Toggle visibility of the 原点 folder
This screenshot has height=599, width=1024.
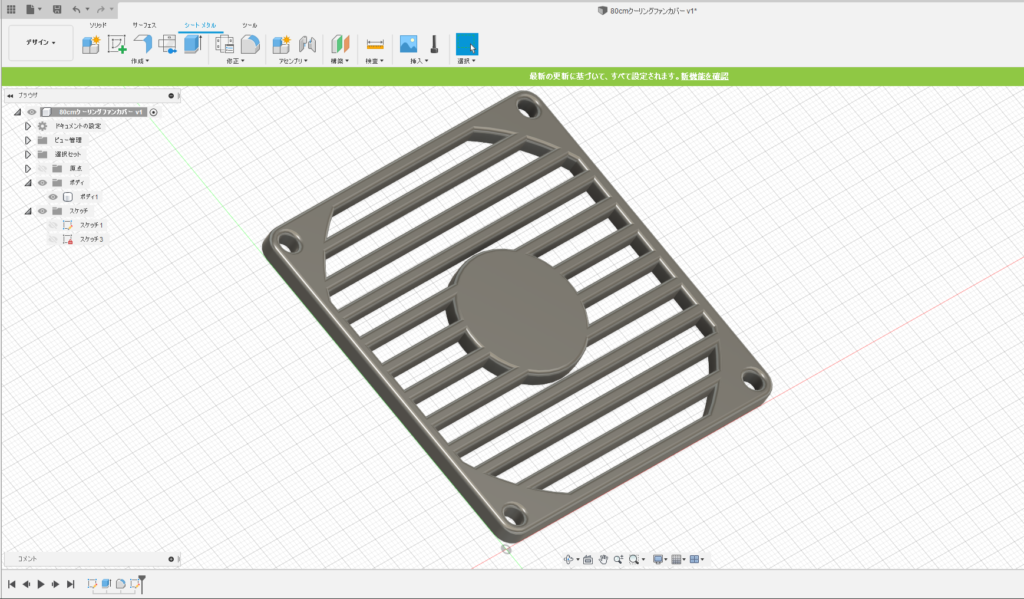42,169
